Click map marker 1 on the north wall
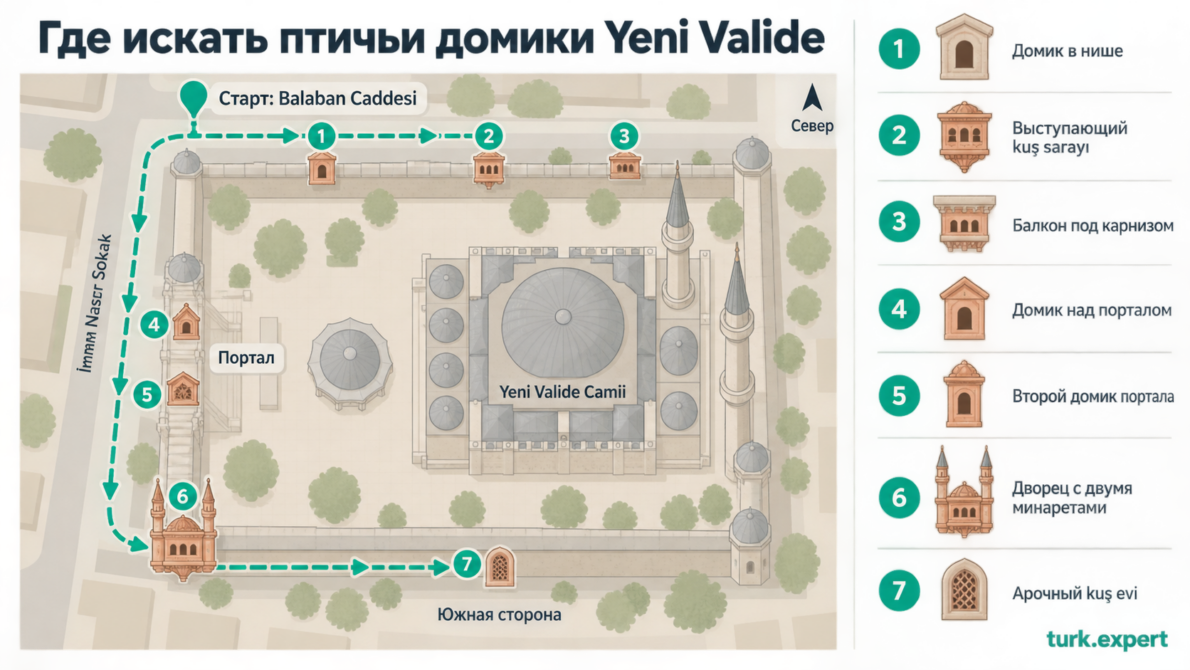 (x=321, y=137)
